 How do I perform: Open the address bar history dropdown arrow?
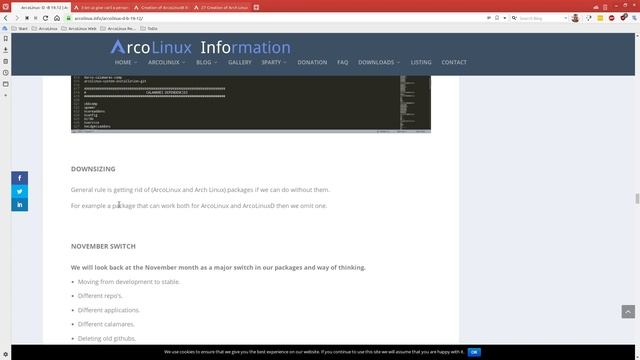coord(504,18)
